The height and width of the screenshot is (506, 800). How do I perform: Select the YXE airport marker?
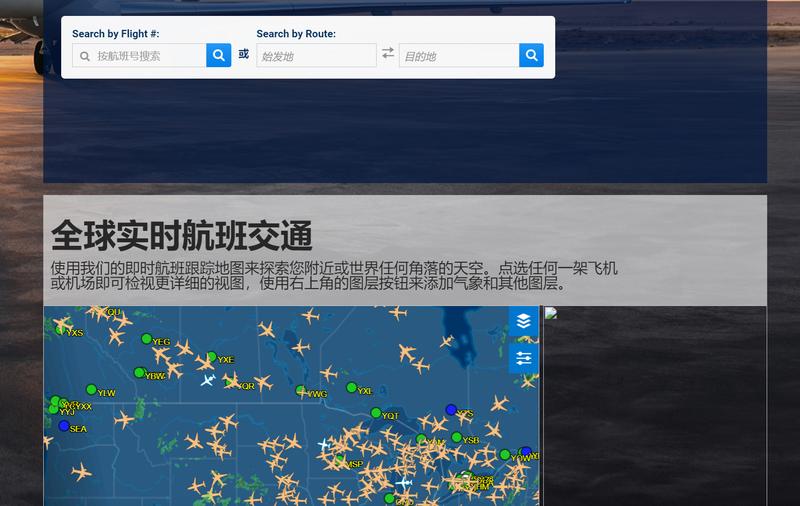212,357
